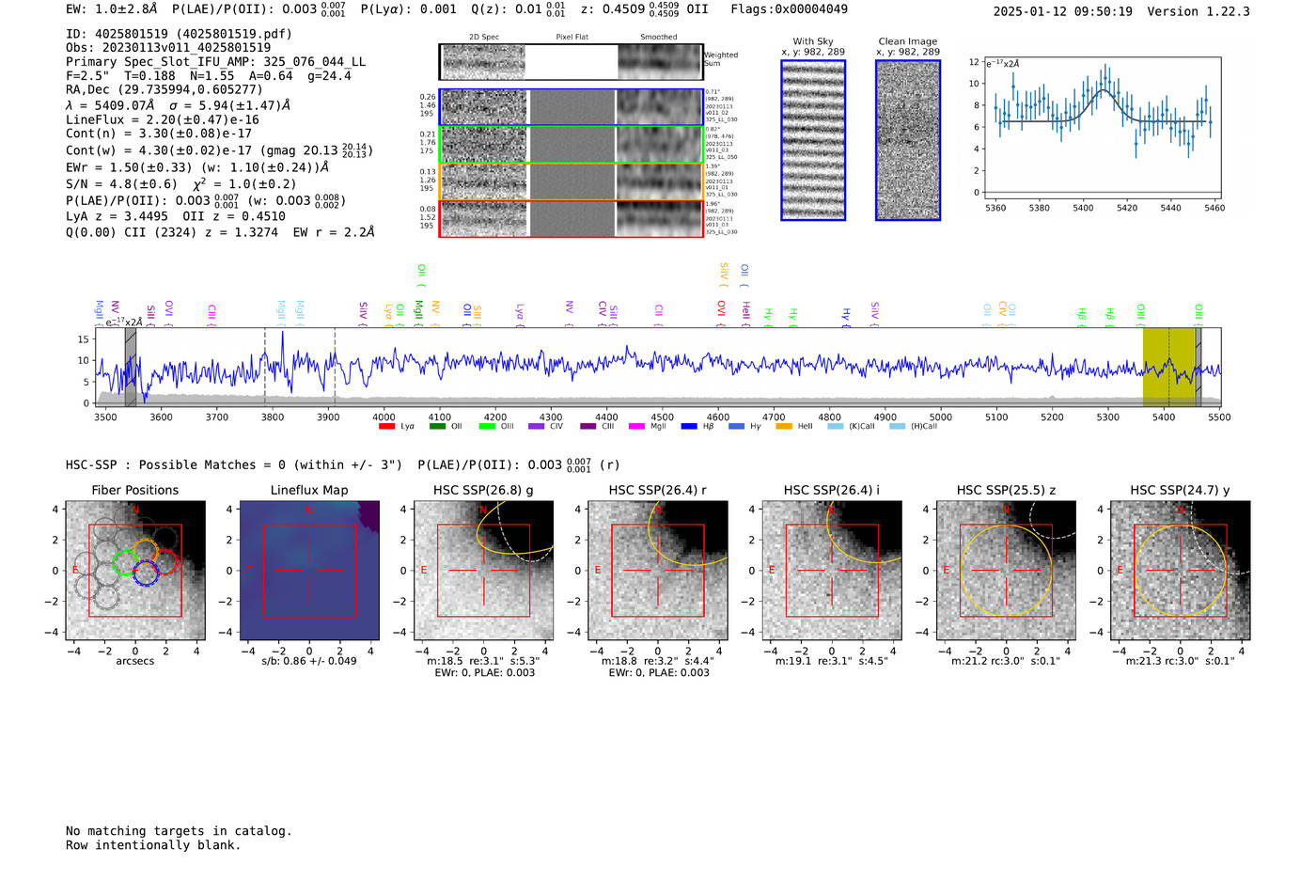Click the orange fiber circle in Fiber Positions
1316x896 pixels.
pyautogui.click(x=145, y=551)
